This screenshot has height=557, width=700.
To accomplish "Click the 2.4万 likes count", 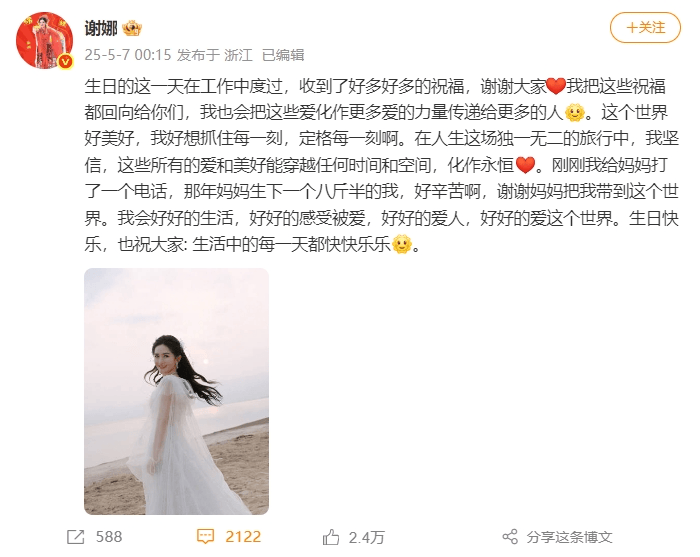I will pyautogui.click(x=367, y=537).
